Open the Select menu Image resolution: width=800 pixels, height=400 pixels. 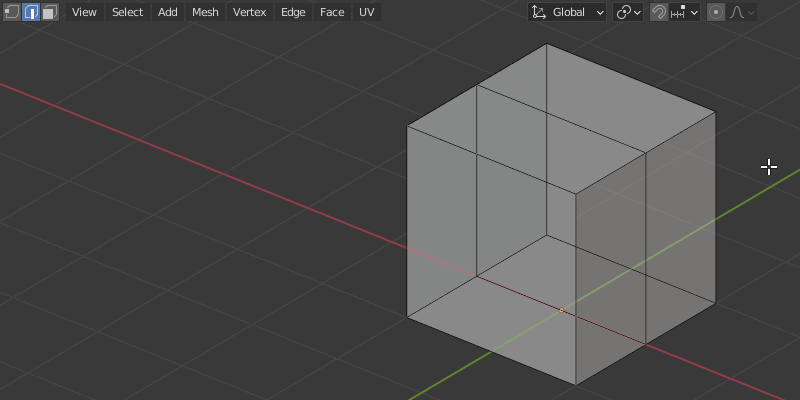click(x=128, y=12)
